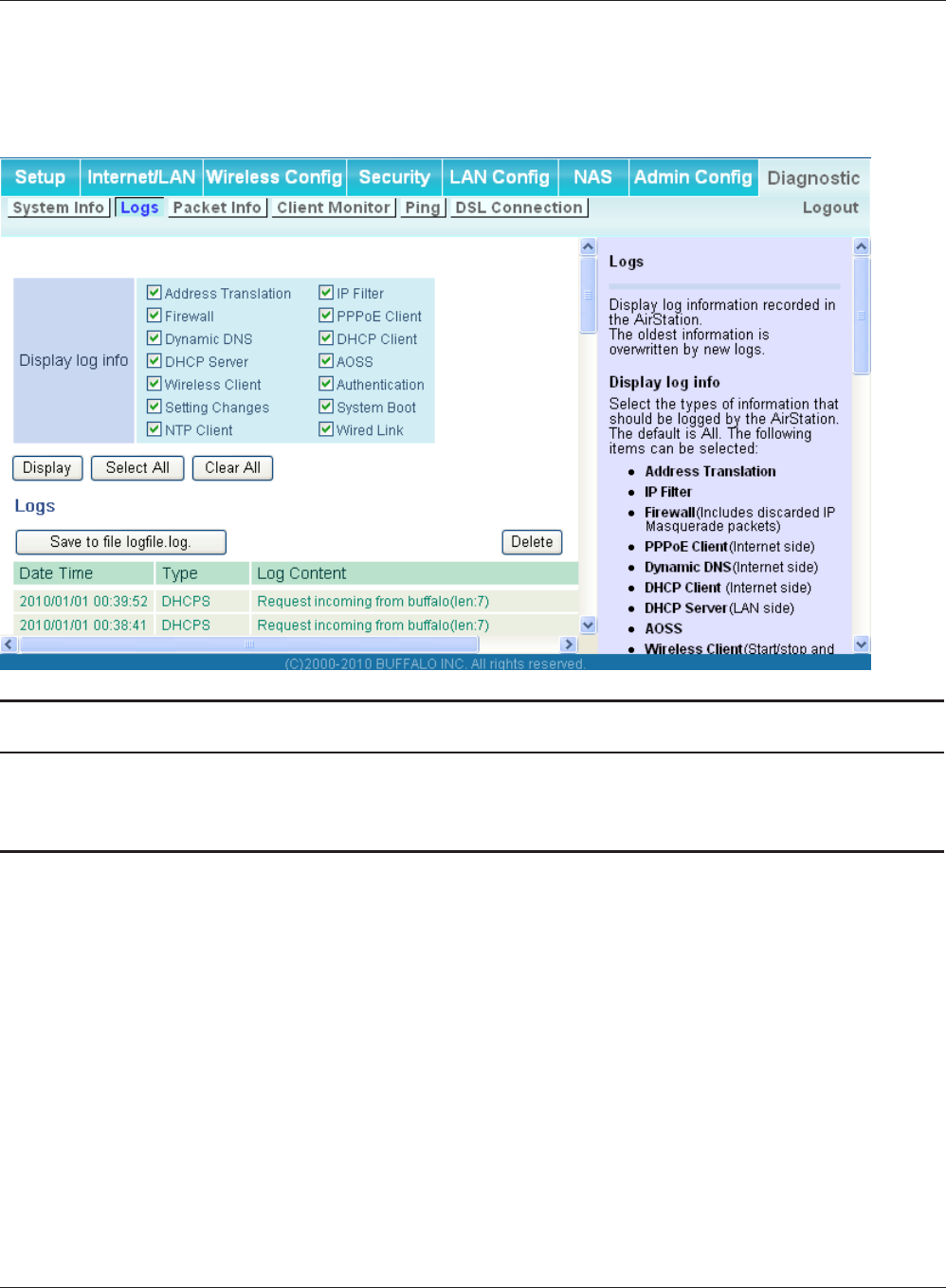946x1288 pixels.
Task: Toggle the Dynamic DNS checkbox
Action: [155, 338]
